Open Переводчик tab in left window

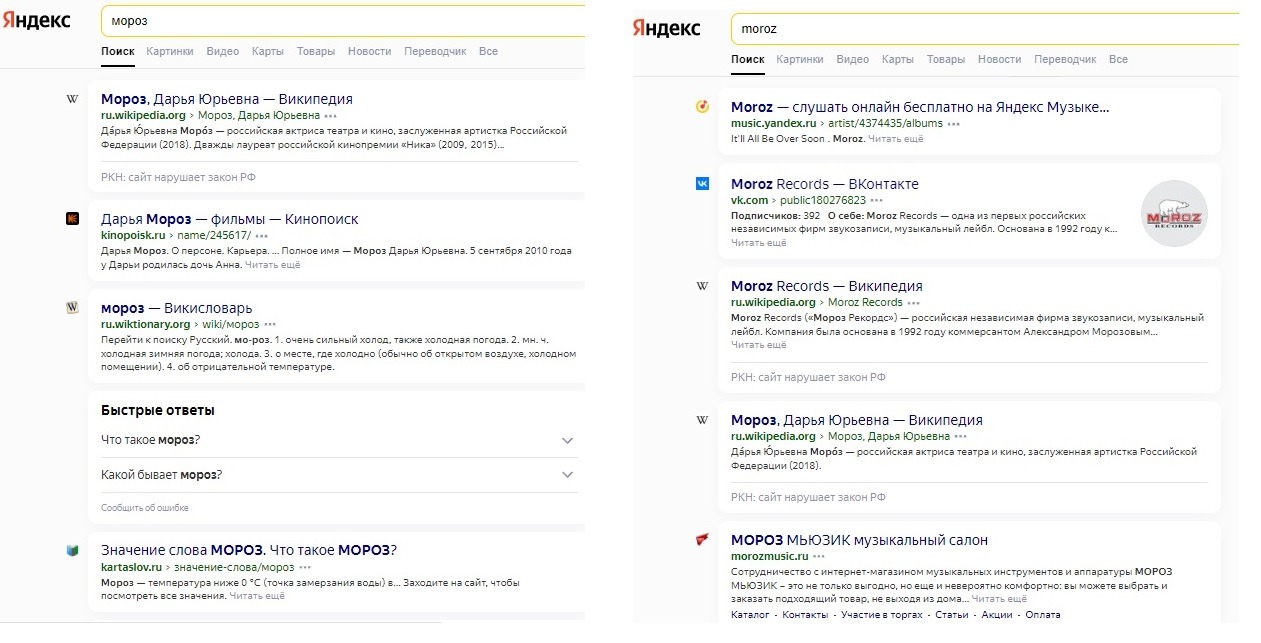coord(435,51)
